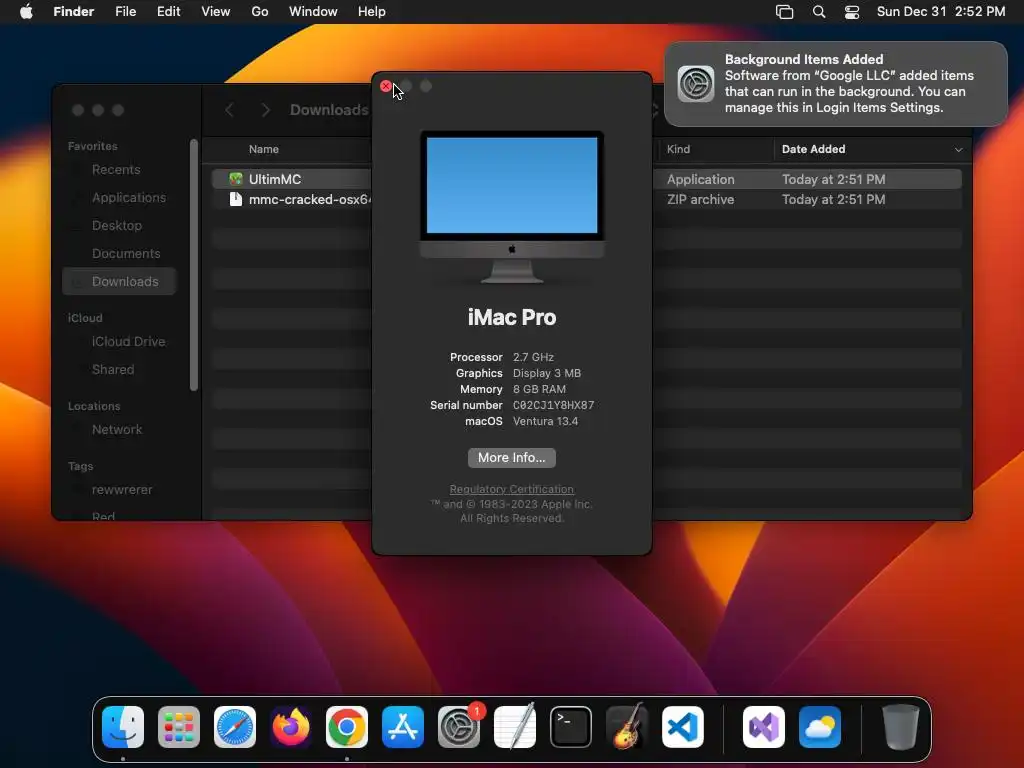The width and height of the screenshot is (1024, 768).
Task: Go forward in Finder window
Action: coord(265,110)
